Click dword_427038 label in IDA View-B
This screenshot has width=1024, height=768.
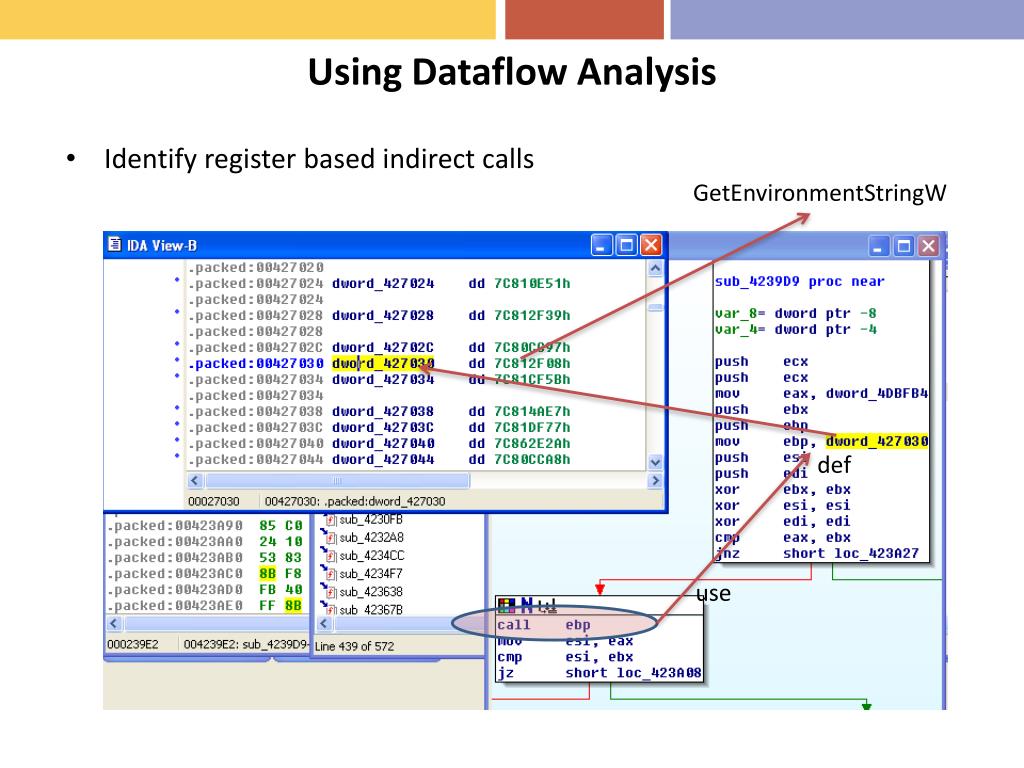(383, 411)
